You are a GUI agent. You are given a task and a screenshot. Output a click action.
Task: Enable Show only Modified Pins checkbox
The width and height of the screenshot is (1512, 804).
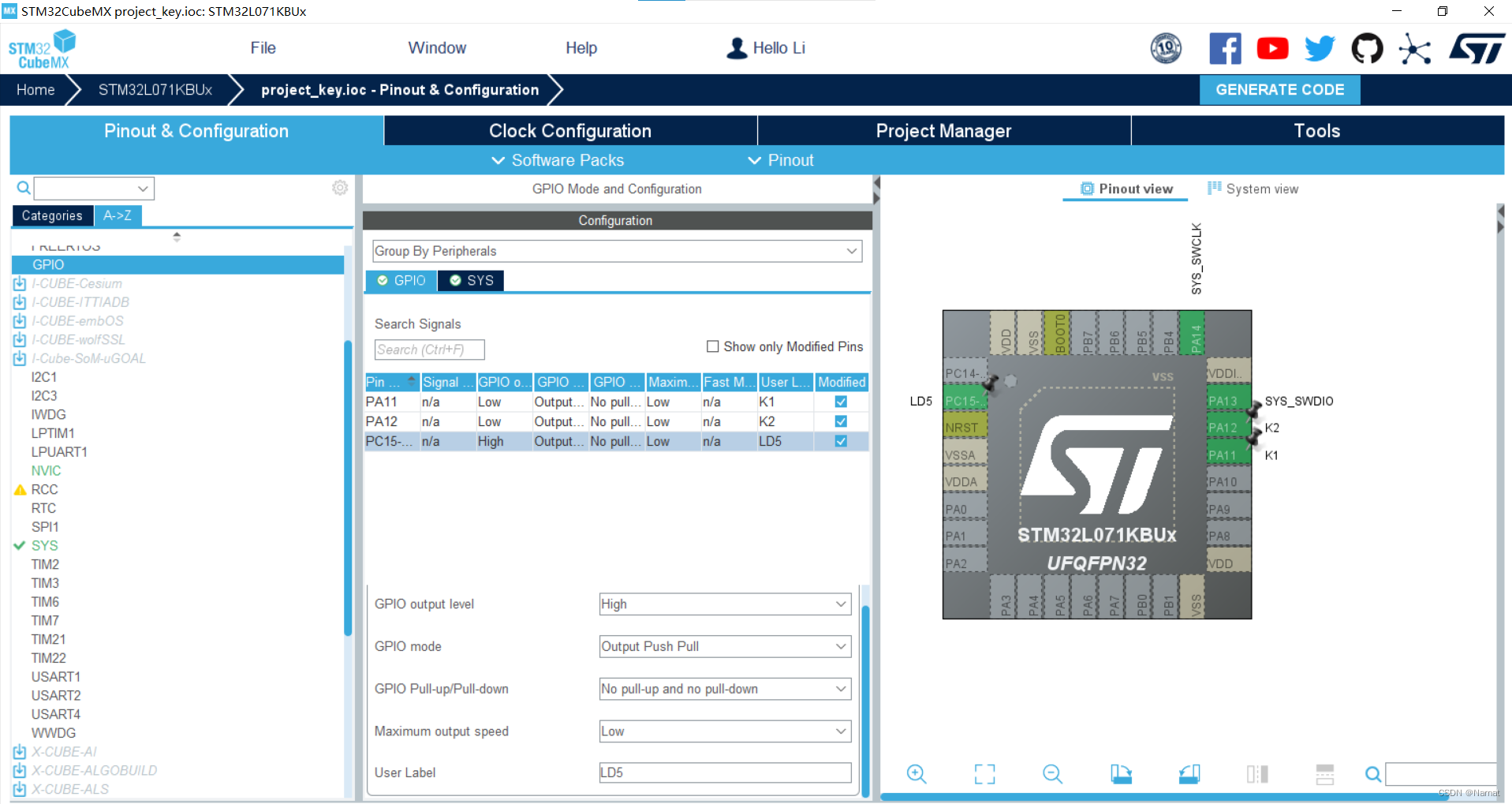click(x=712, y=346)
